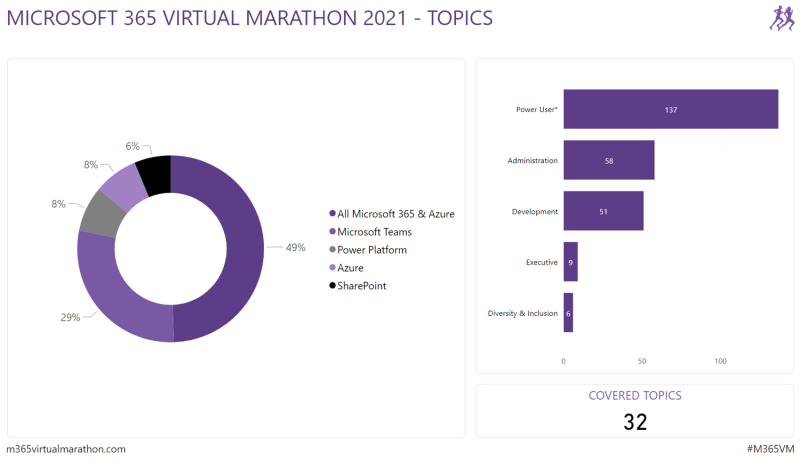The height and width of the screenshot is (462, 800).
Task: Select the gray Power Platform donut segment
Action: [101, 215]
